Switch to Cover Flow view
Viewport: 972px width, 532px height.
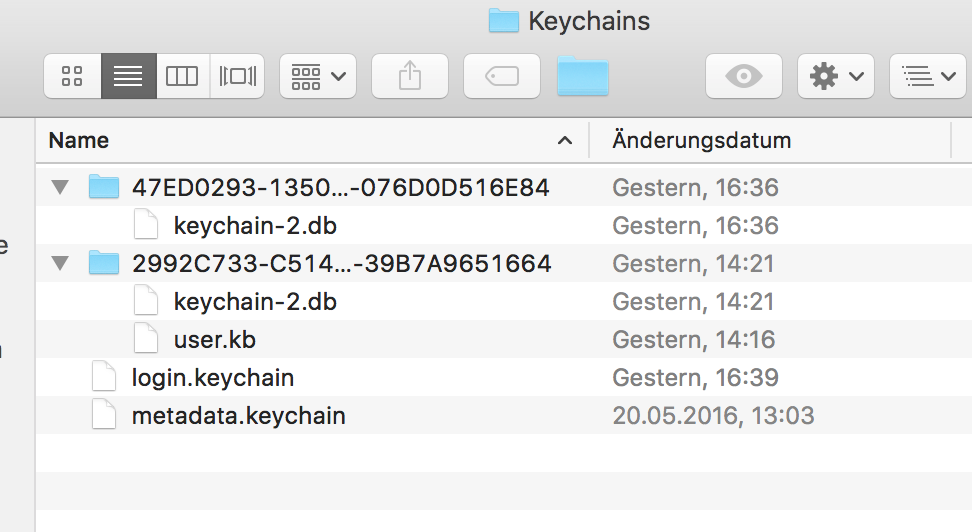(238, 76)
